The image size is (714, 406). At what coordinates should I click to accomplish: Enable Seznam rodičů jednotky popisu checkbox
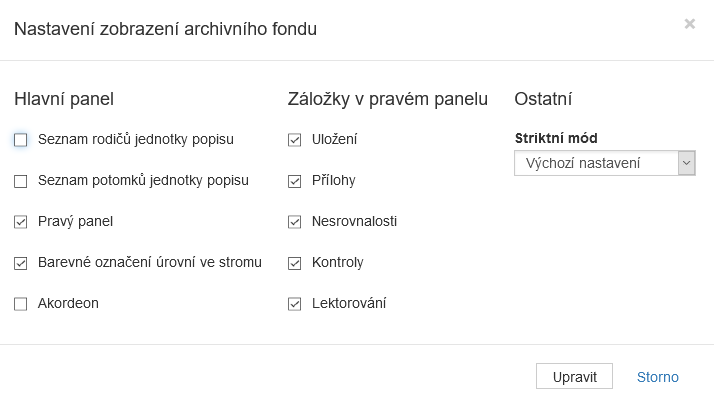pyautogui.click(x=21, y=140)
